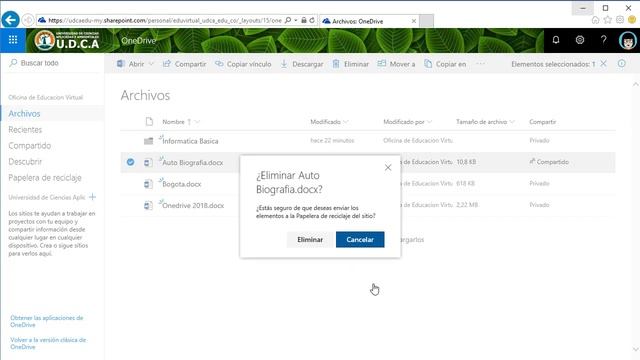Click the address bar search magnifier
640x360 pixels.
point(288,20)
